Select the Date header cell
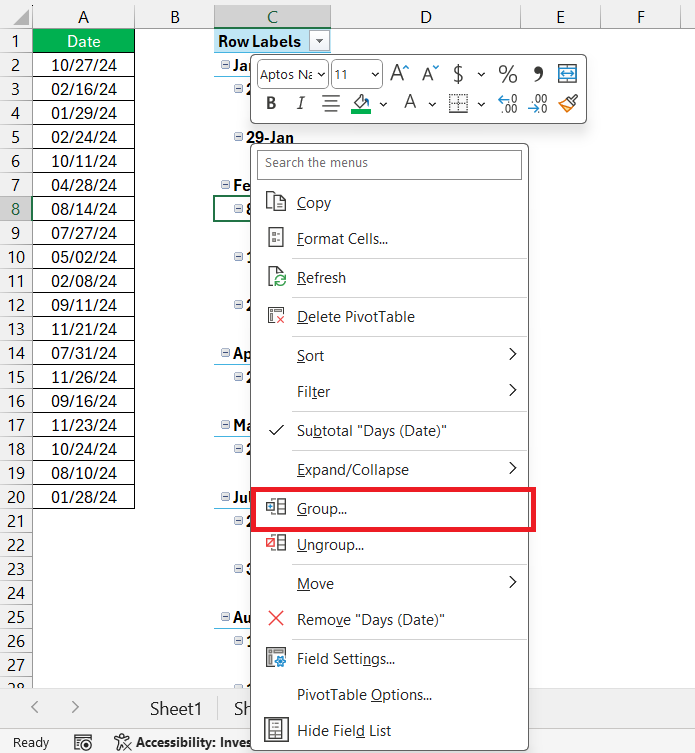695x753 pixels. (x=84, y=41)
